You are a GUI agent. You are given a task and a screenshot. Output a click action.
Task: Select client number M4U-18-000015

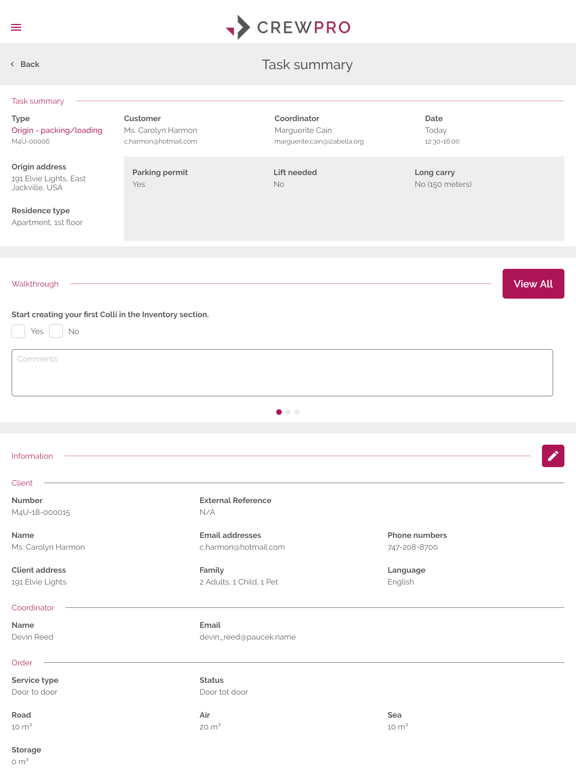point(41,512)
